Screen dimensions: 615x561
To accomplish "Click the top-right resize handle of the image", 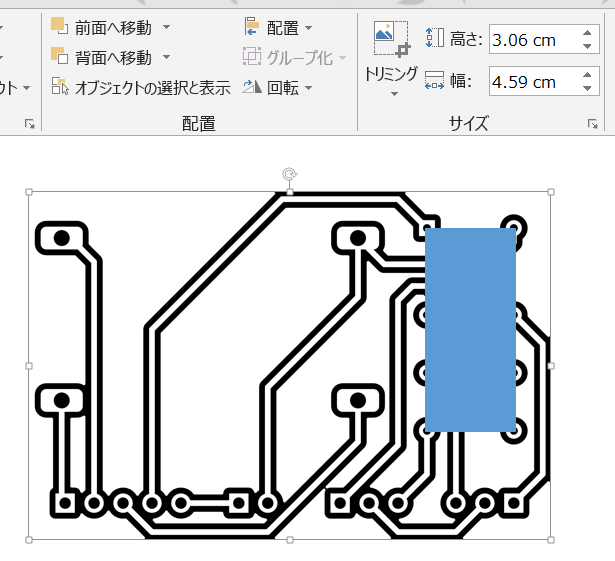I will (x=551, y=192).
